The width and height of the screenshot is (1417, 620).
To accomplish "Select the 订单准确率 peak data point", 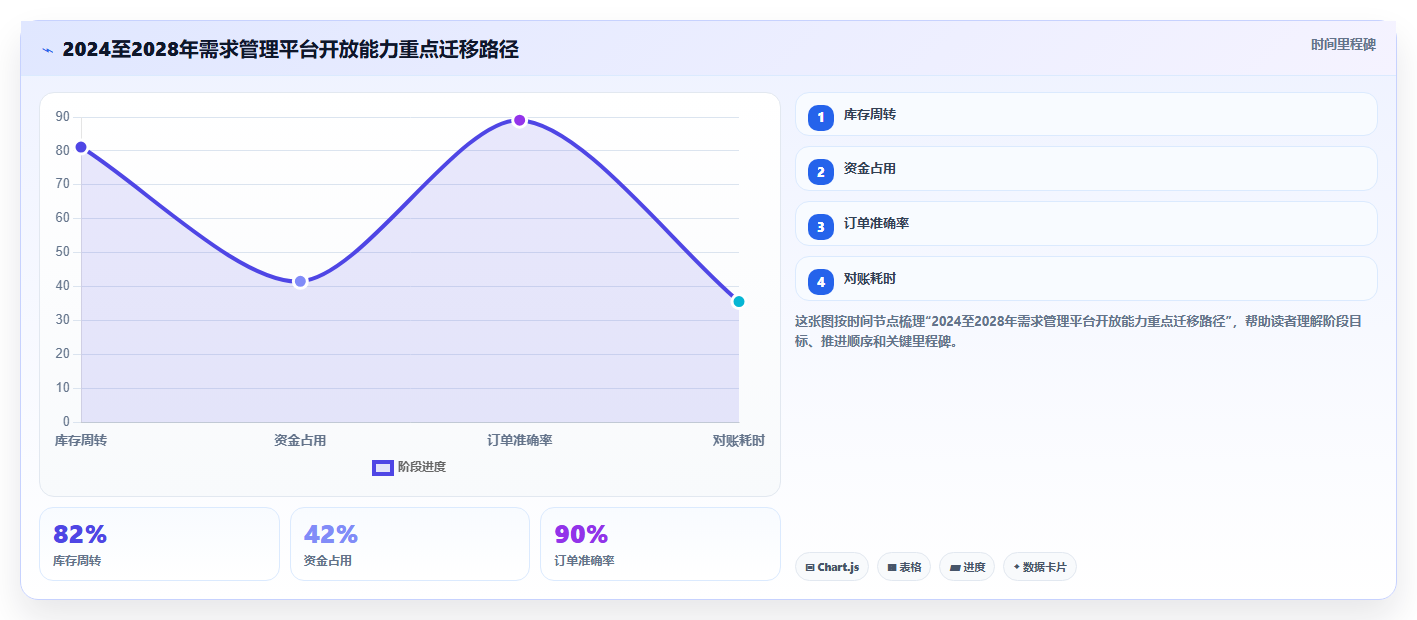I will tap(520, 120).
